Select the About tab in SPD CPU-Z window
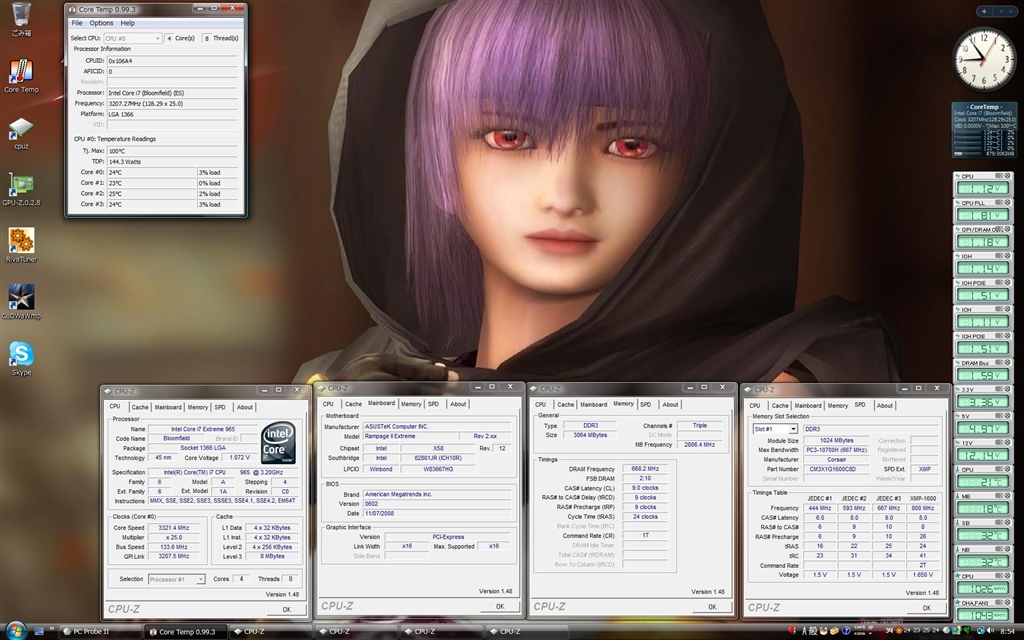This screenshot has height=640, width=1024. point(885,405)
